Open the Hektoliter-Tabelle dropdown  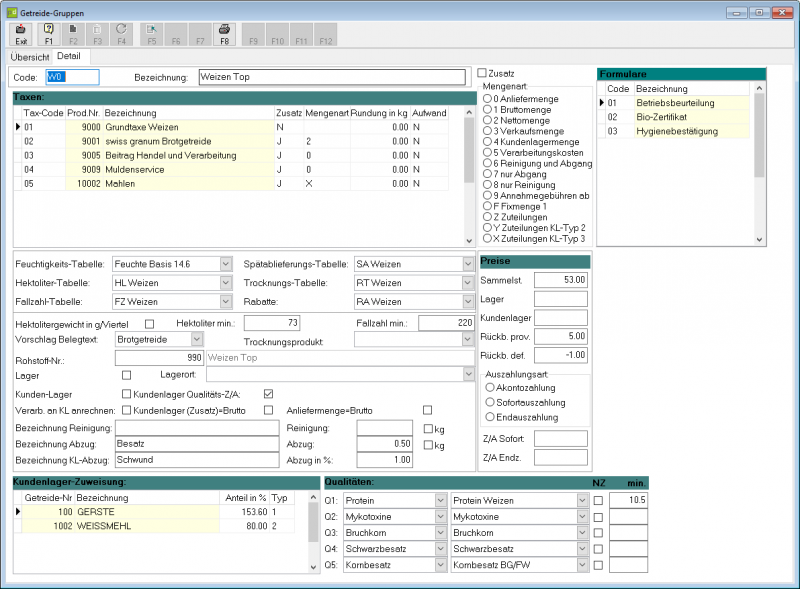(226, 283)
